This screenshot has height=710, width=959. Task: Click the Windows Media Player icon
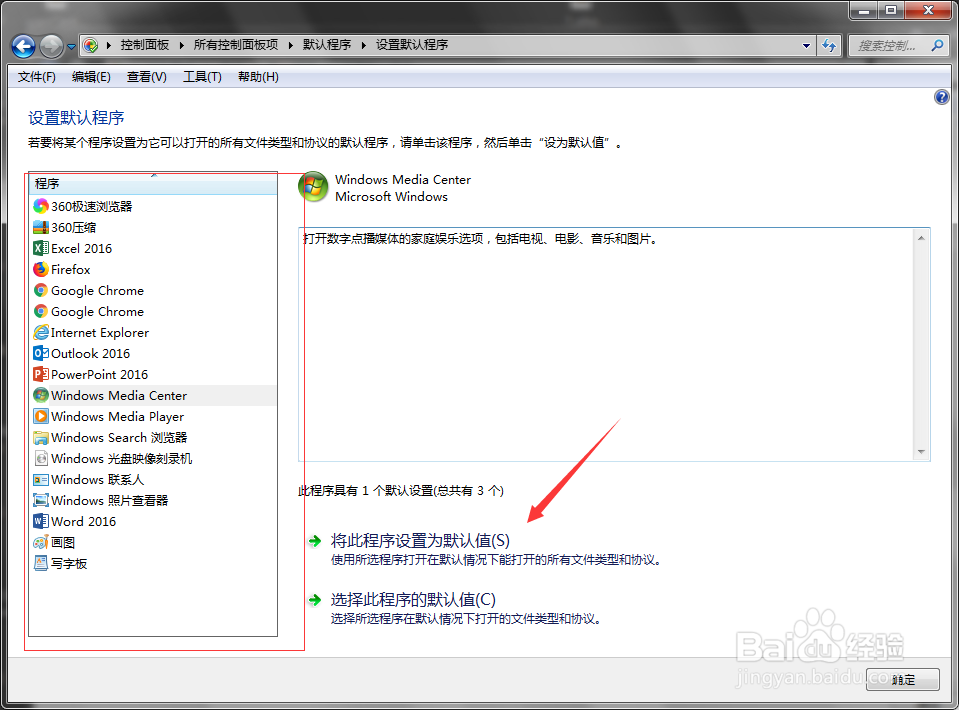41,416
